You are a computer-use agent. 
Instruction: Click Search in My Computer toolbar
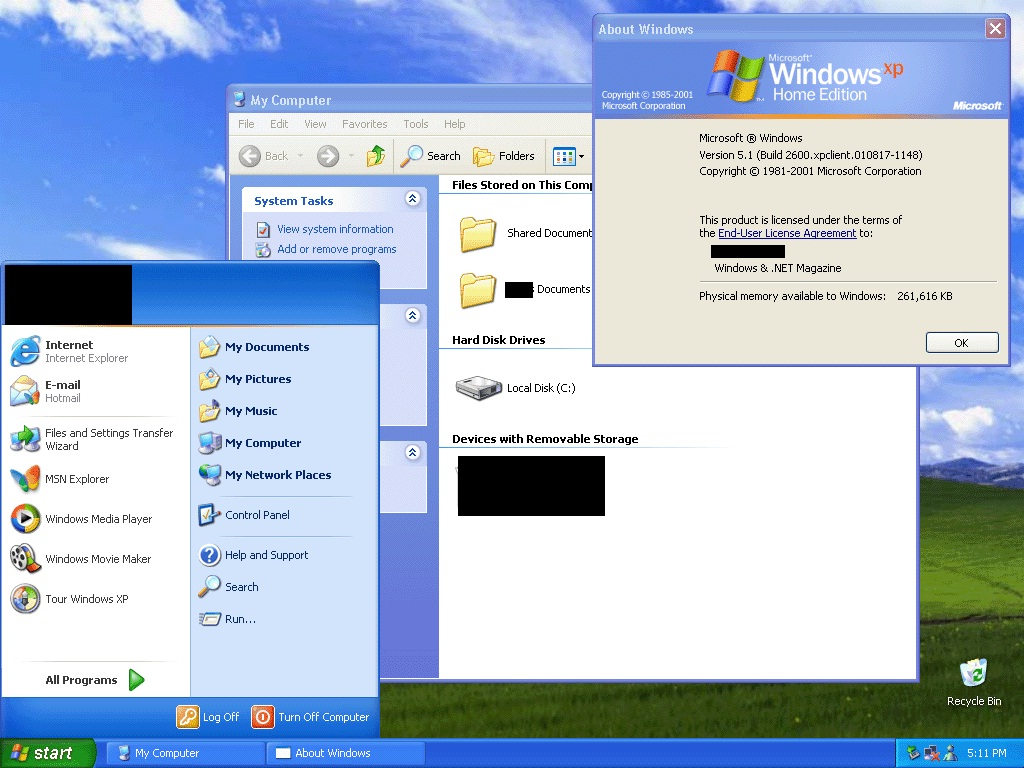430,156
